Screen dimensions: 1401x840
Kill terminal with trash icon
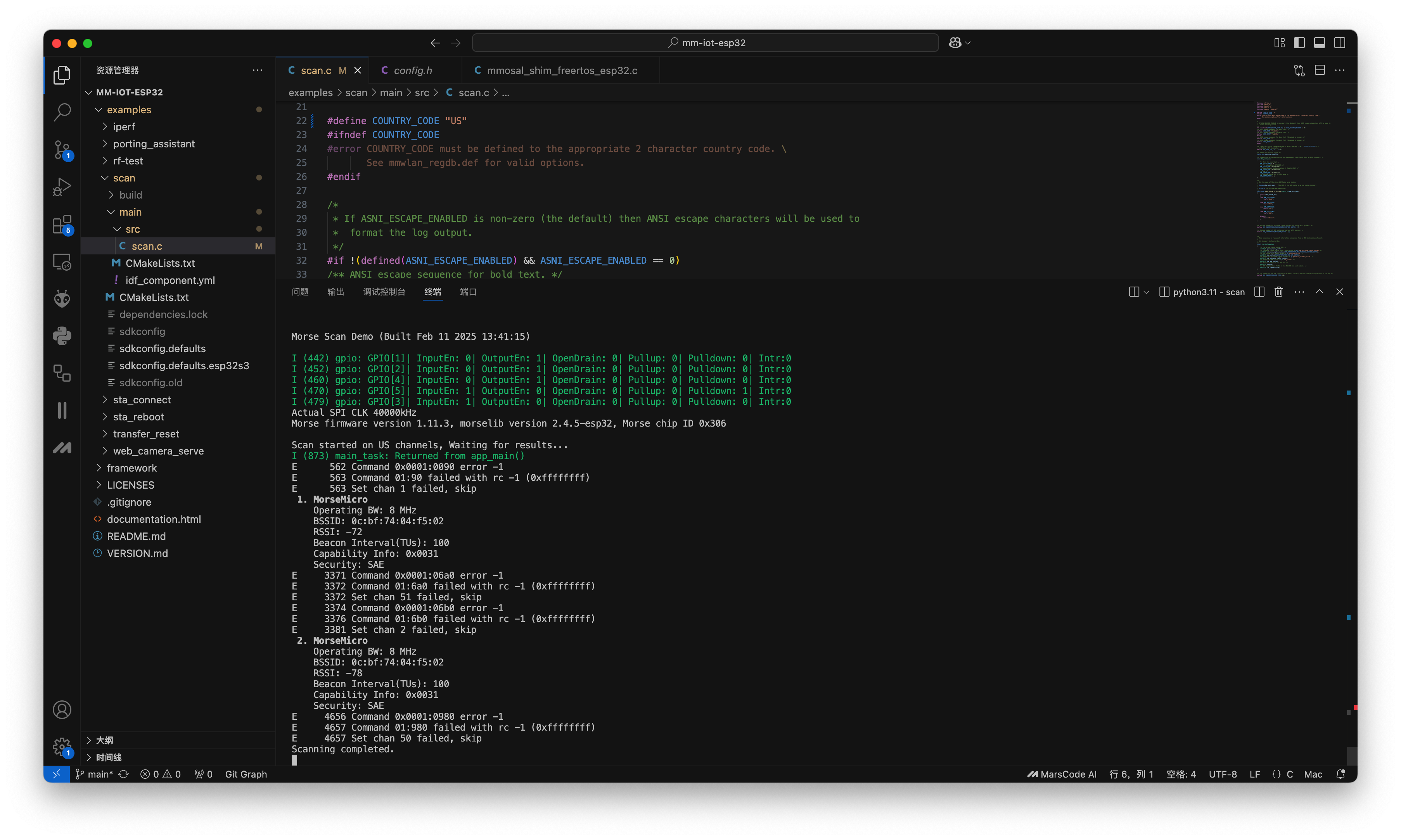[1279, 292]
